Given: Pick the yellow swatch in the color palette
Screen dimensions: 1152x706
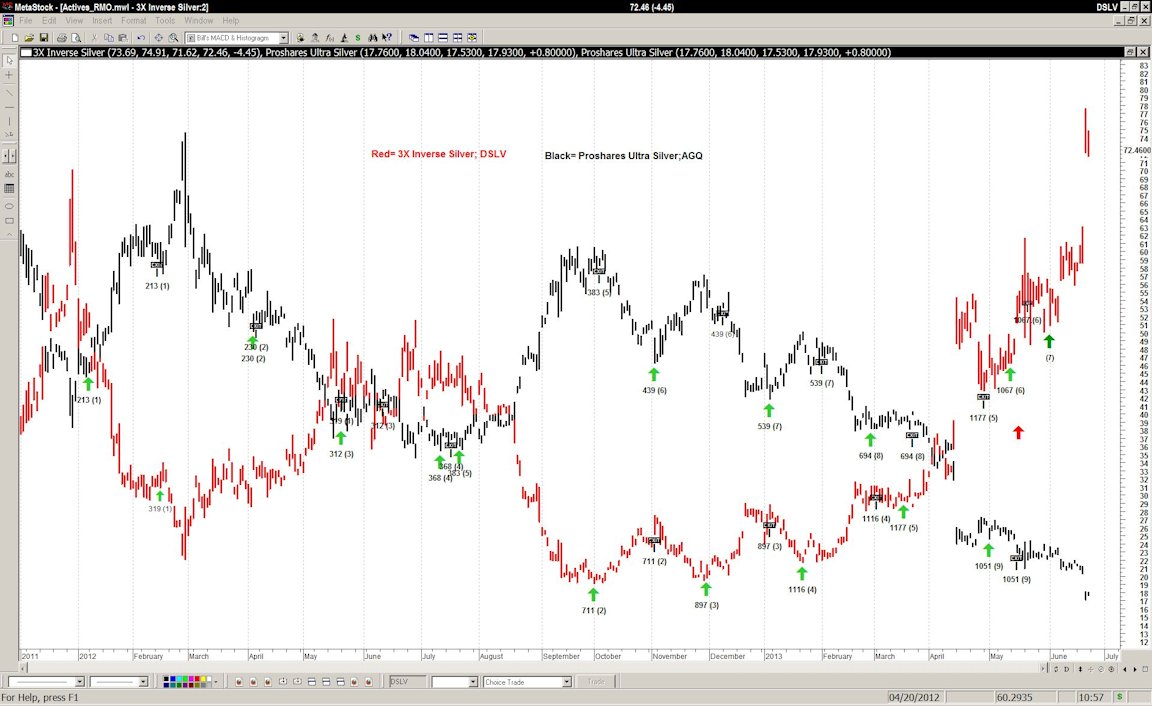Looking at the screenshot, I should coord(203,680).
